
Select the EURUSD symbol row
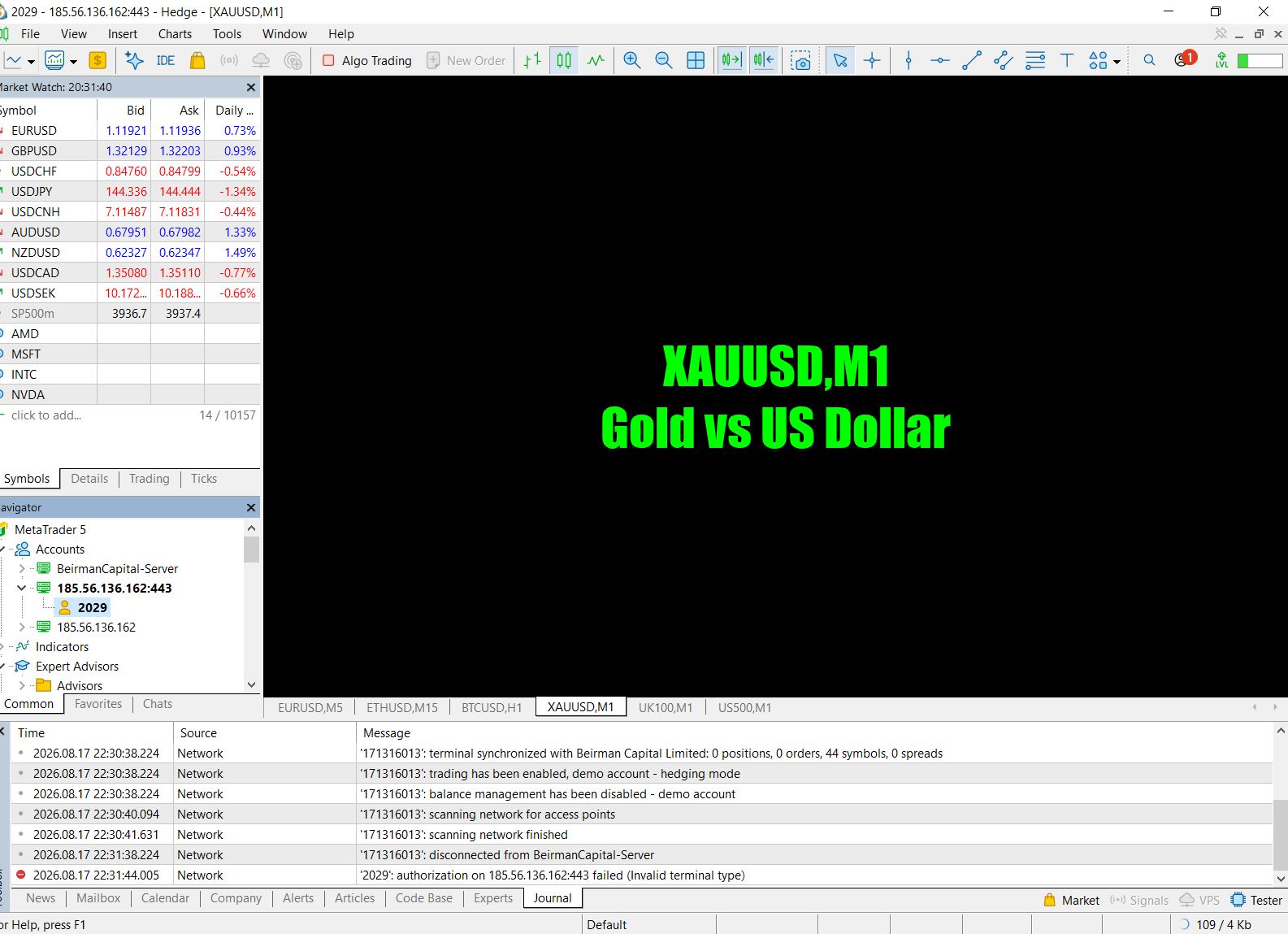[x=130, y=130]
